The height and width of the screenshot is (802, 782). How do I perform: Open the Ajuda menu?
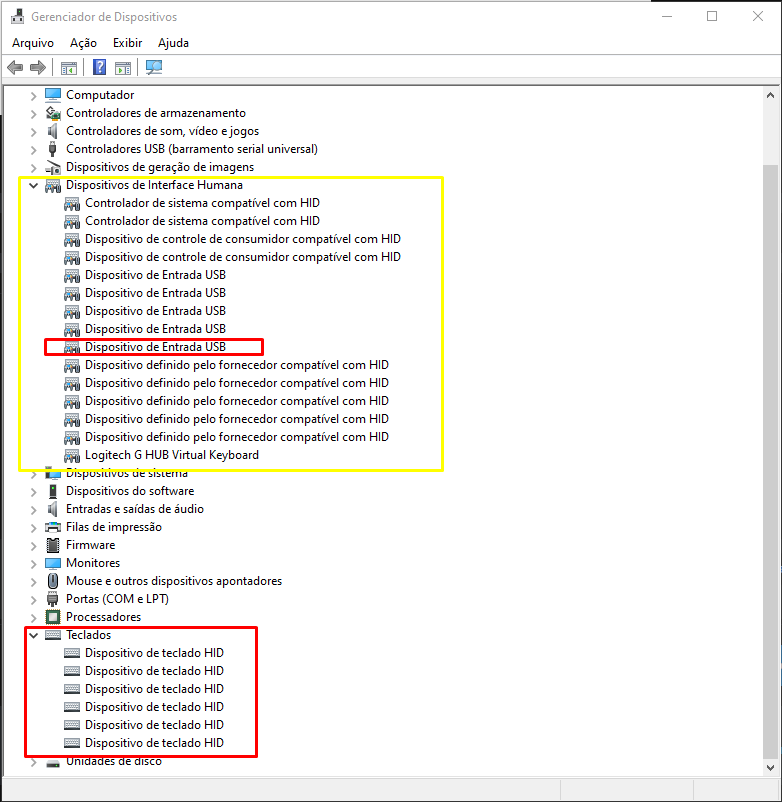click(x=173, y=43)
